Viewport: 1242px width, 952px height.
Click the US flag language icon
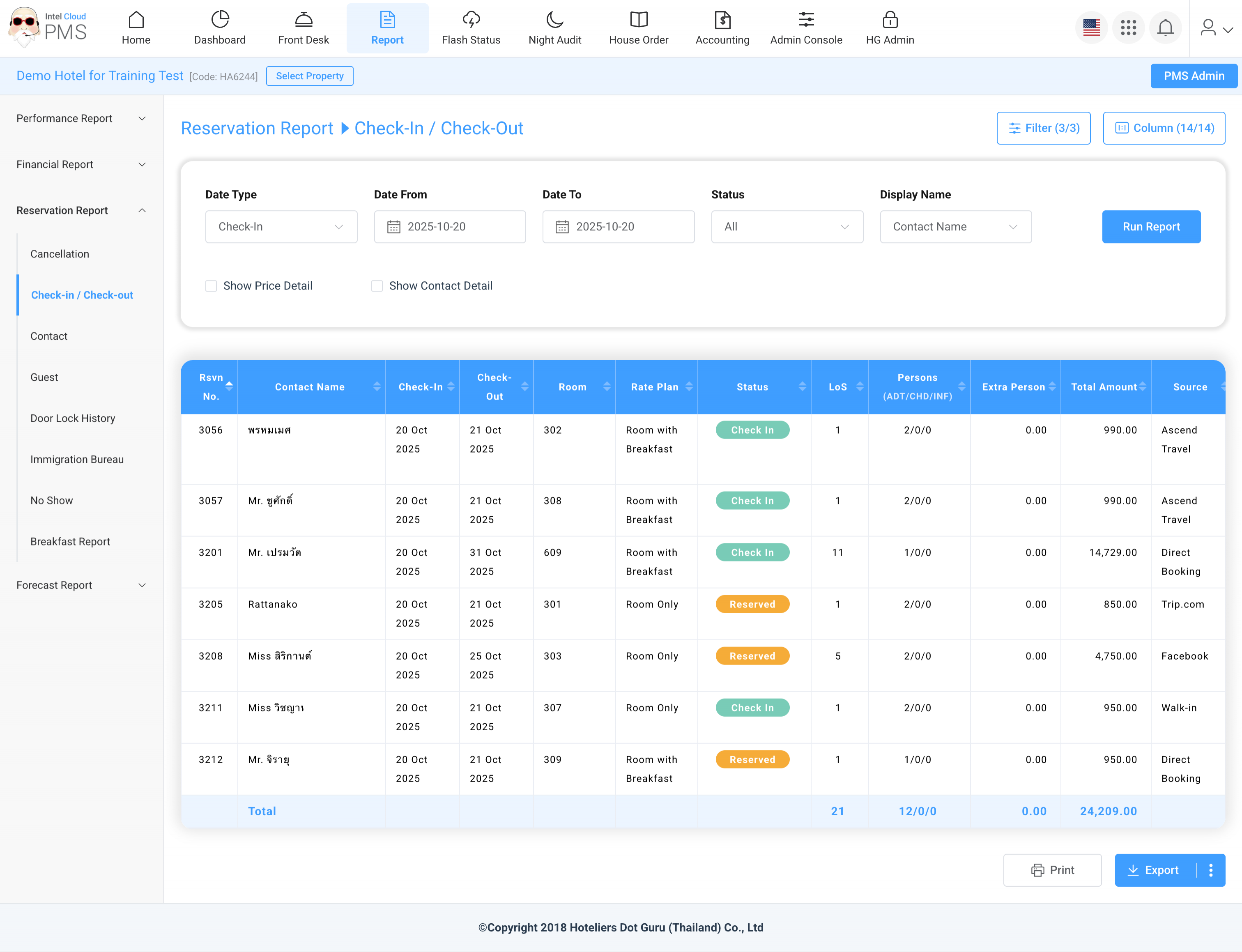[x=1091, y=28]
